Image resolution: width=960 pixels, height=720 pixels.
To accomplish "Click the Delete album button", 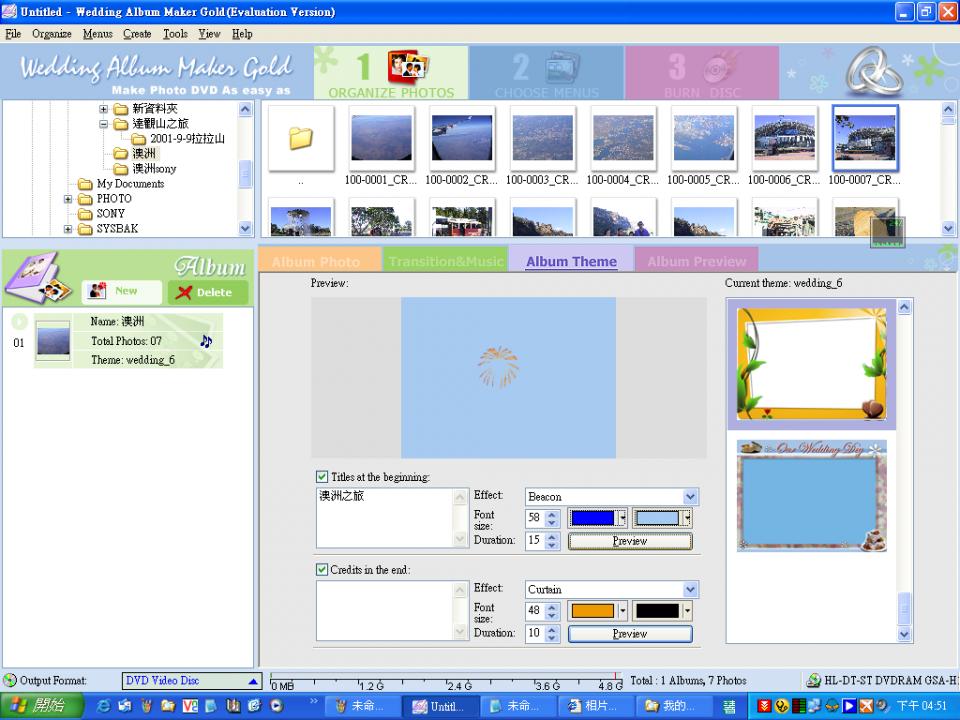I will coord(208,292).
